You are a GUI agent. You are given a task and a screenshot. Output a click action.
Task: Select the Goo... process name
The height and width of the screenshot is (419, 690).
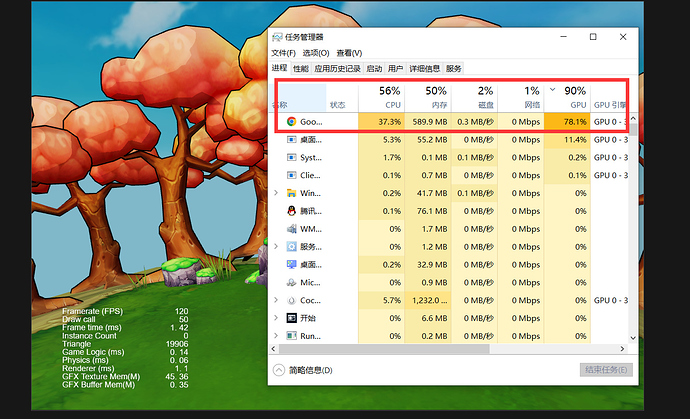pyautogui.click(x=311, y=122)
